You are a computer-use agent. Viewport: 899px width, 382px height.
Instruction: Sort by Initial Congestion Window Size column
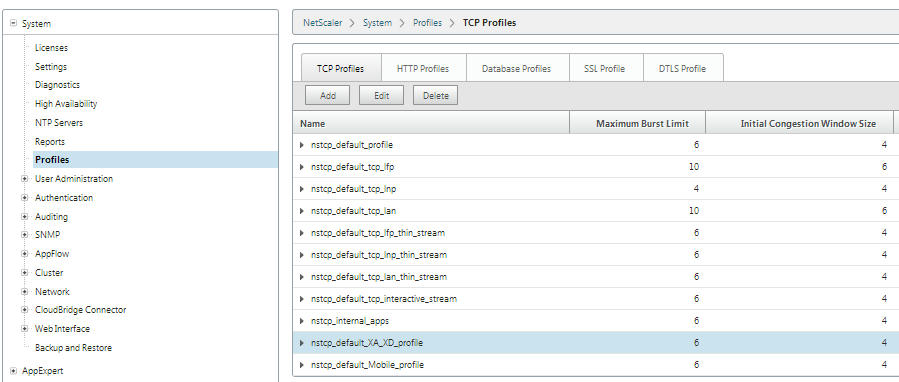click(800, 123)
